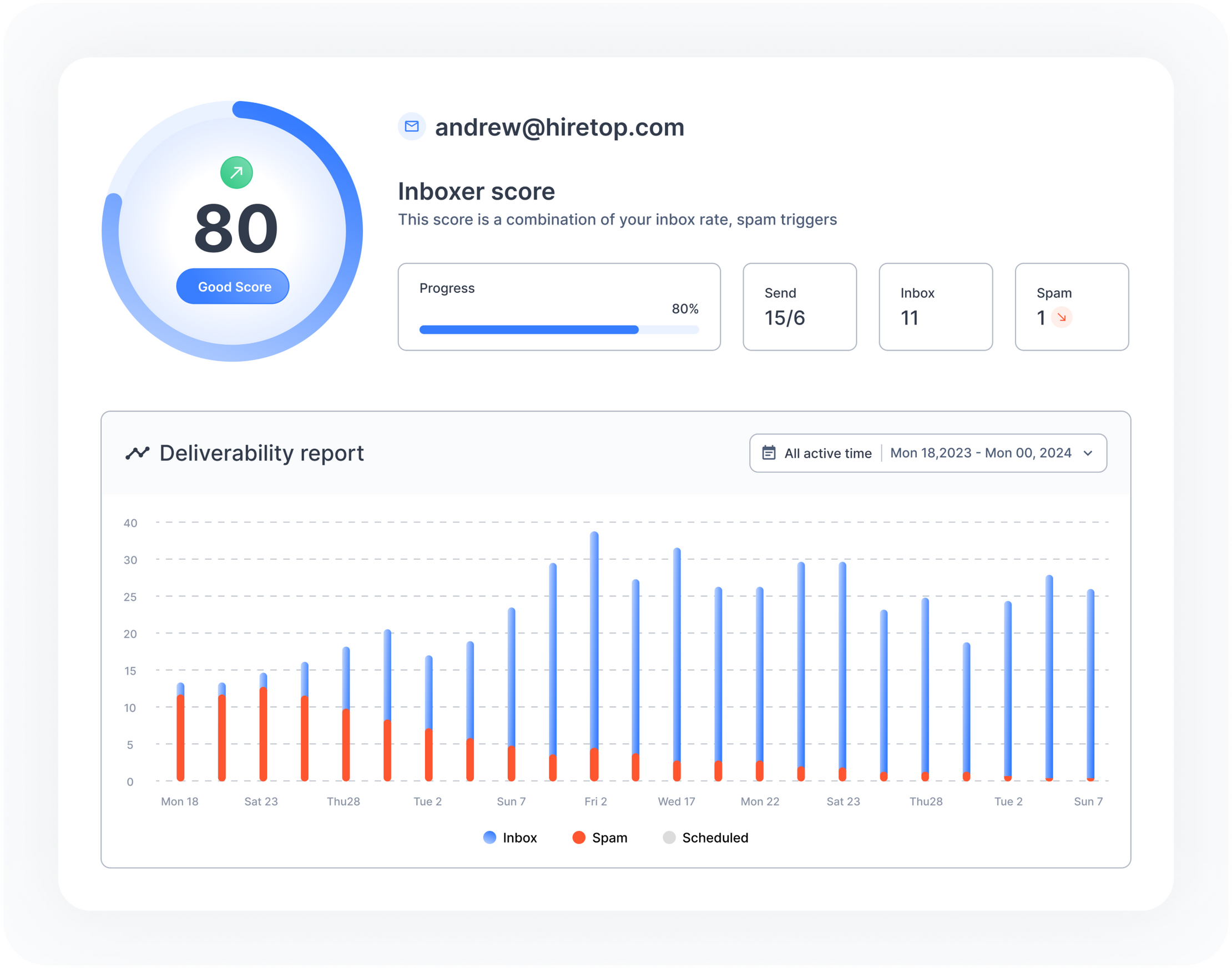
Task: Open the Inbox 11 stat card
Action: click(x=936, y=307)
